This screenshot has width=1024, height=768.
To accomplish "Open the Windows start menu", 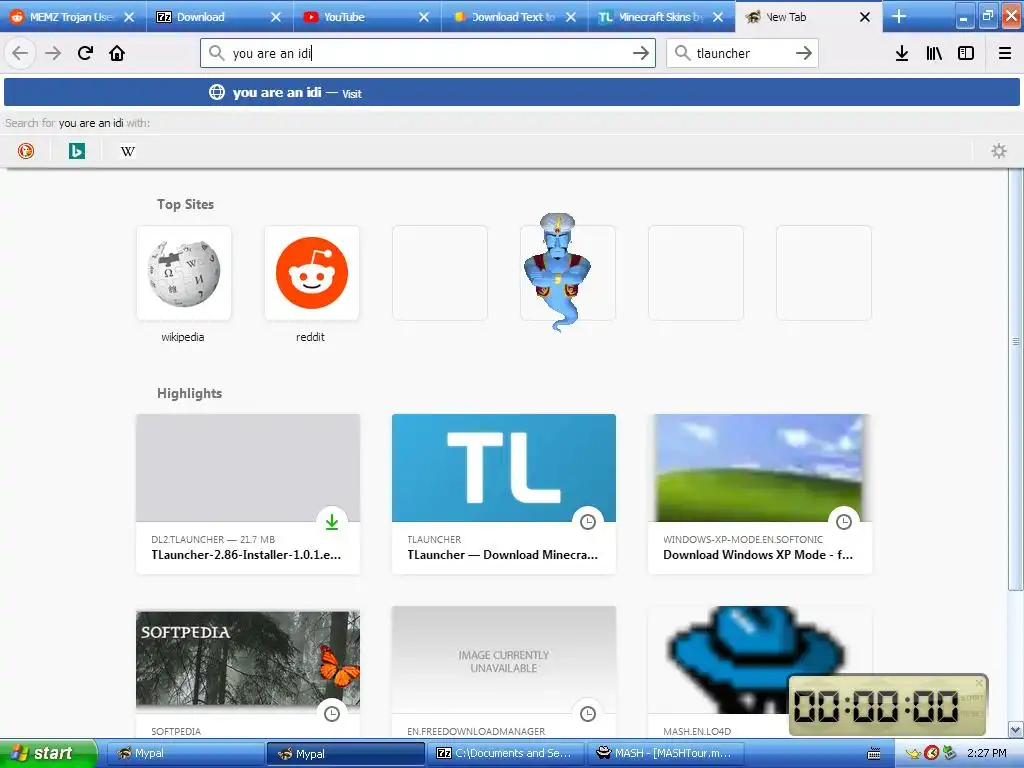I will (48, 753).
